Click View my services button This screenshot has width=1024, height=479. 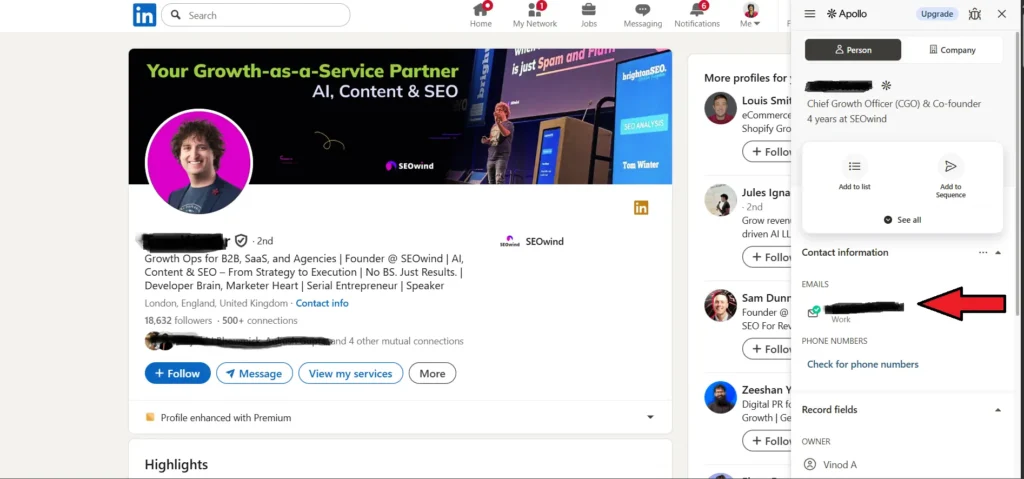(x=351, y=373)
